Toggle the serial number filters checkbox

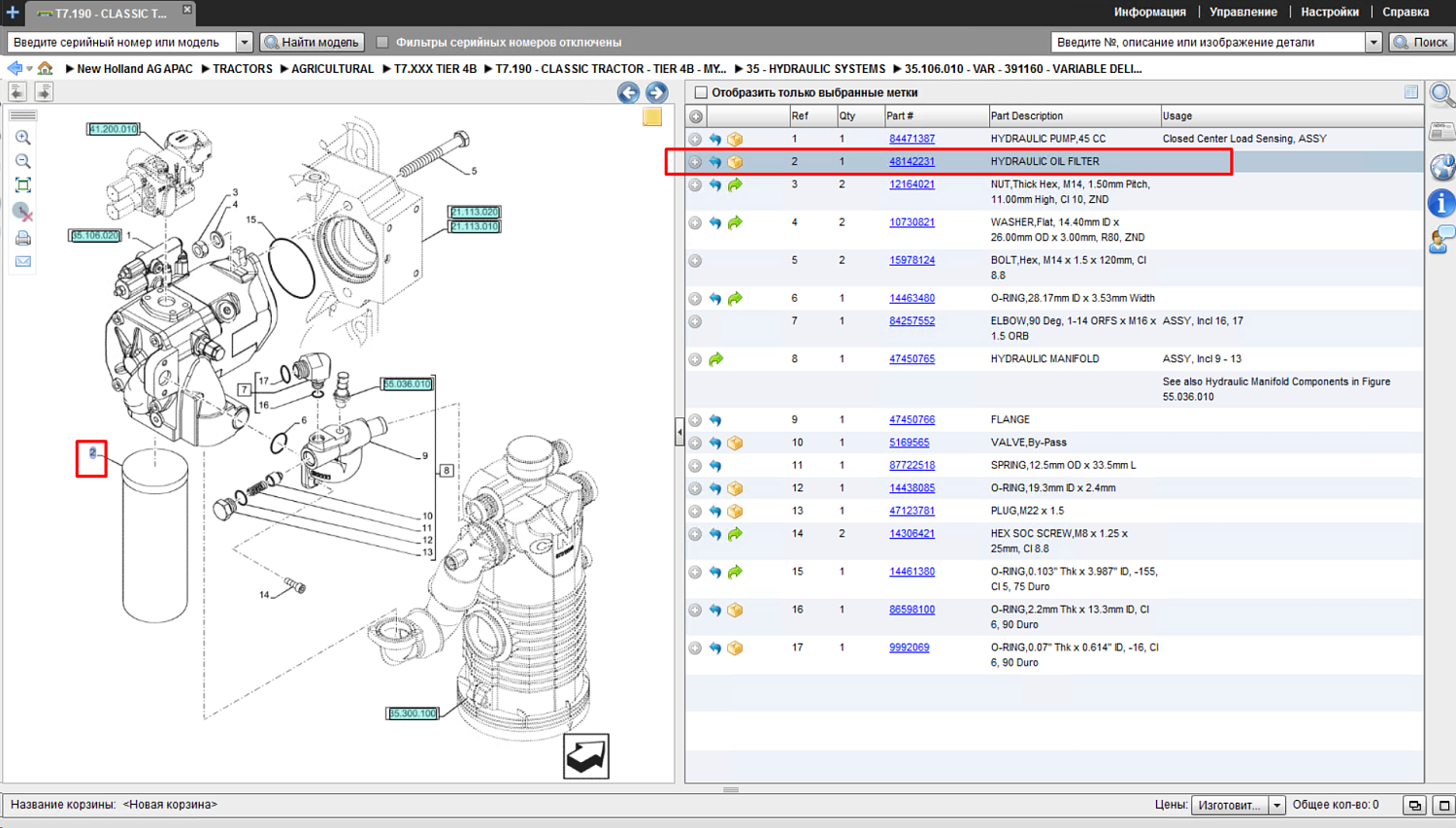coord(382,42)
